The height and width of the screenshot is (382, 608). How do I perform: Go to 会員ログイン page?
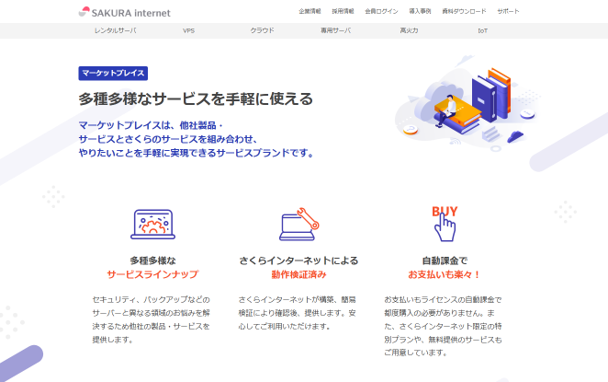pyautogui.click(x=382, y=11)
